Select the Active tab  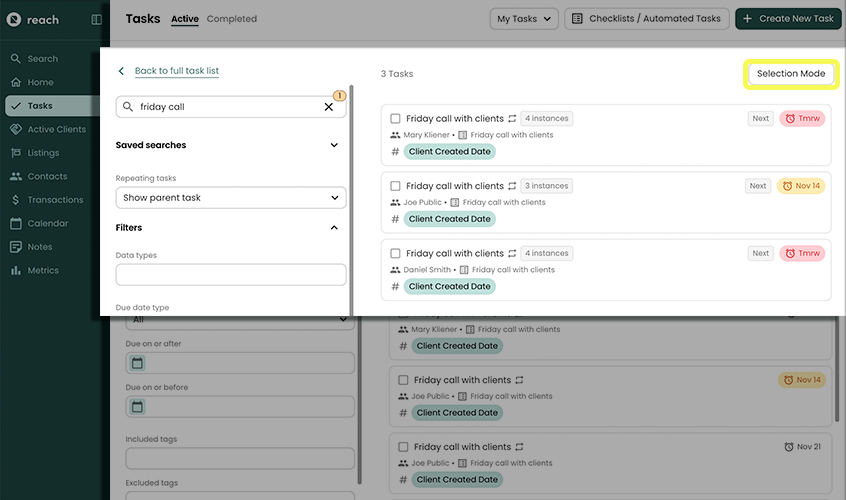185,19
